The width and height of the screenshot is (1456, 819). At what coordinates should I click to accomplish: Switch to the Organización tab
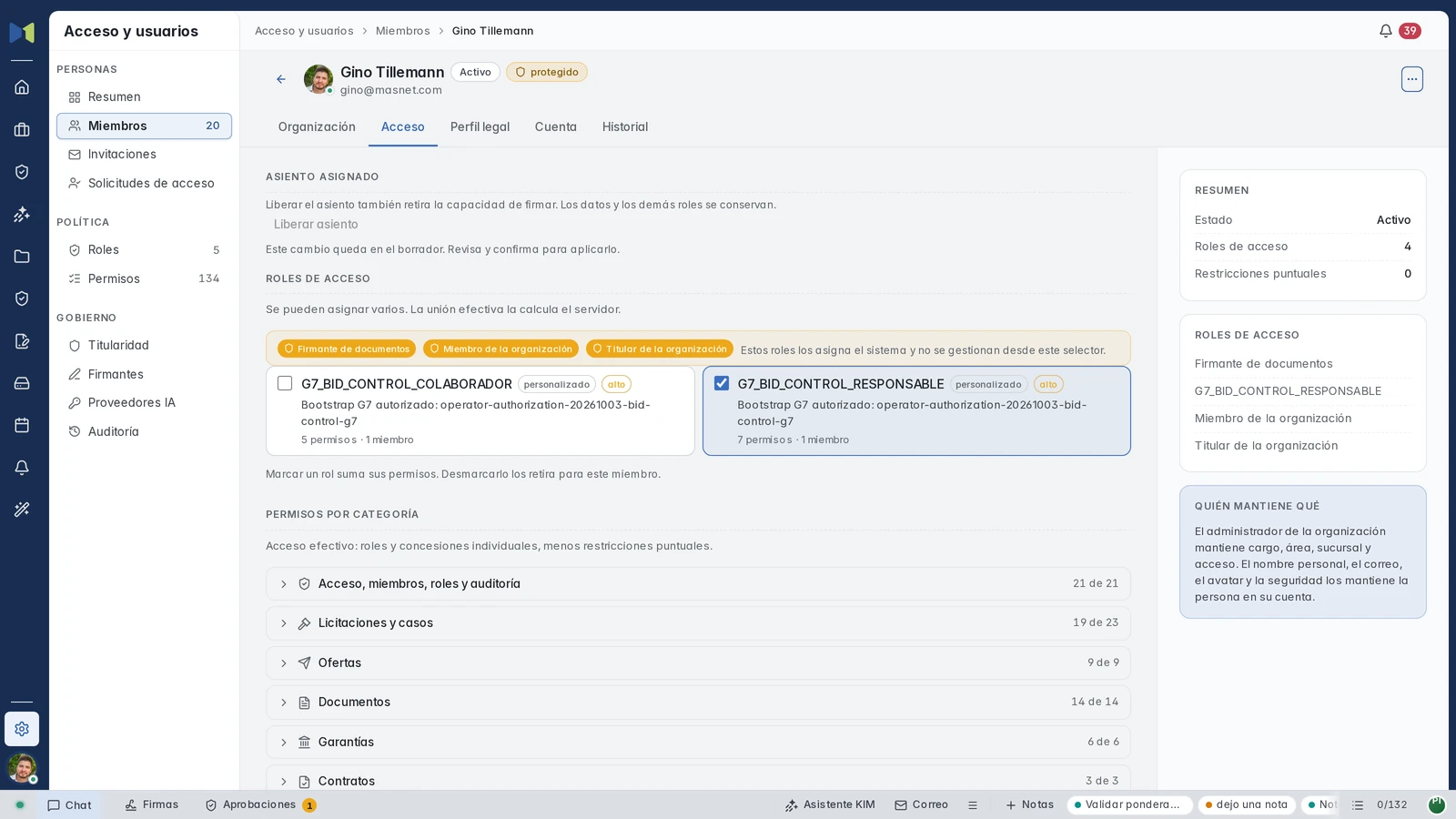(x=317, y=127)
